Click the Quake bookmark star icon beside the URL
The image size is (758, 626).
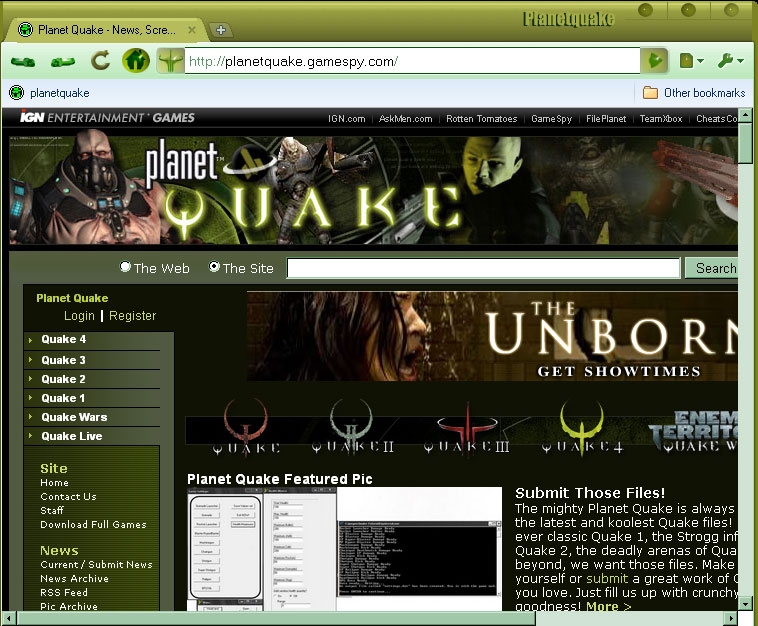[x=171, y=61]
